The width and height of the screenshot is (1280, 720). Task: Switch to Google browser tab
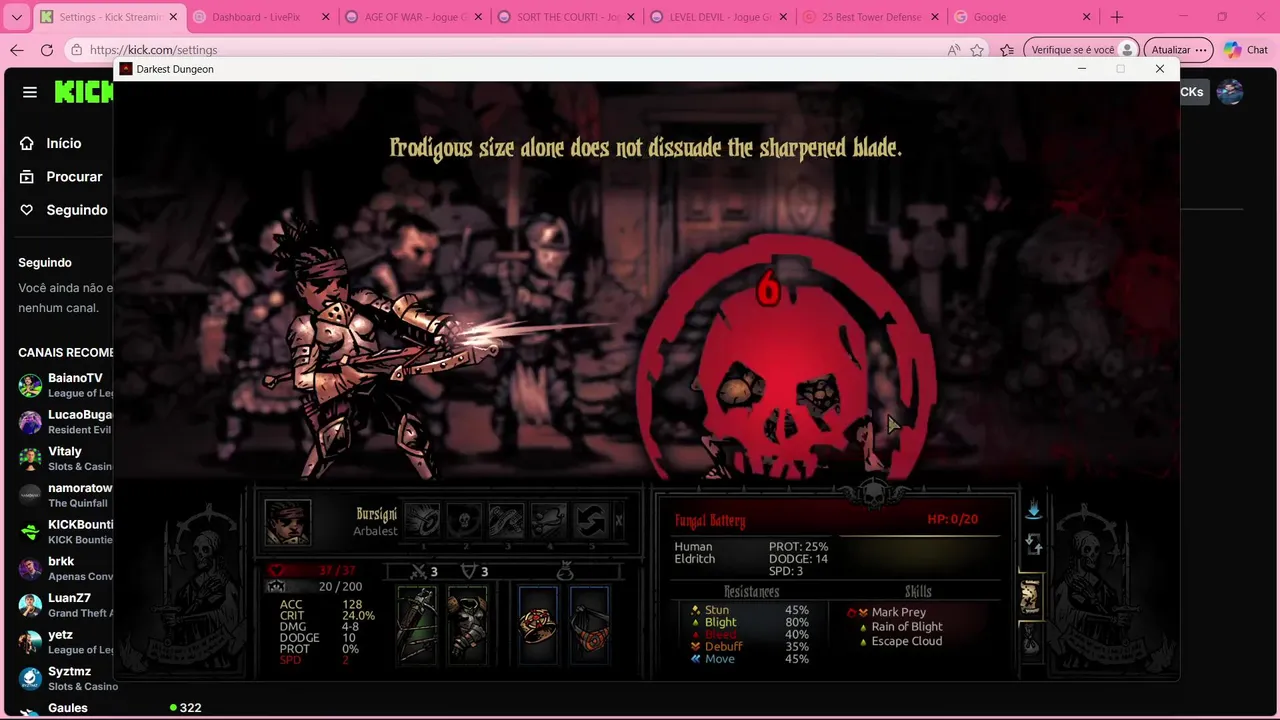(x=1023, y=17)
